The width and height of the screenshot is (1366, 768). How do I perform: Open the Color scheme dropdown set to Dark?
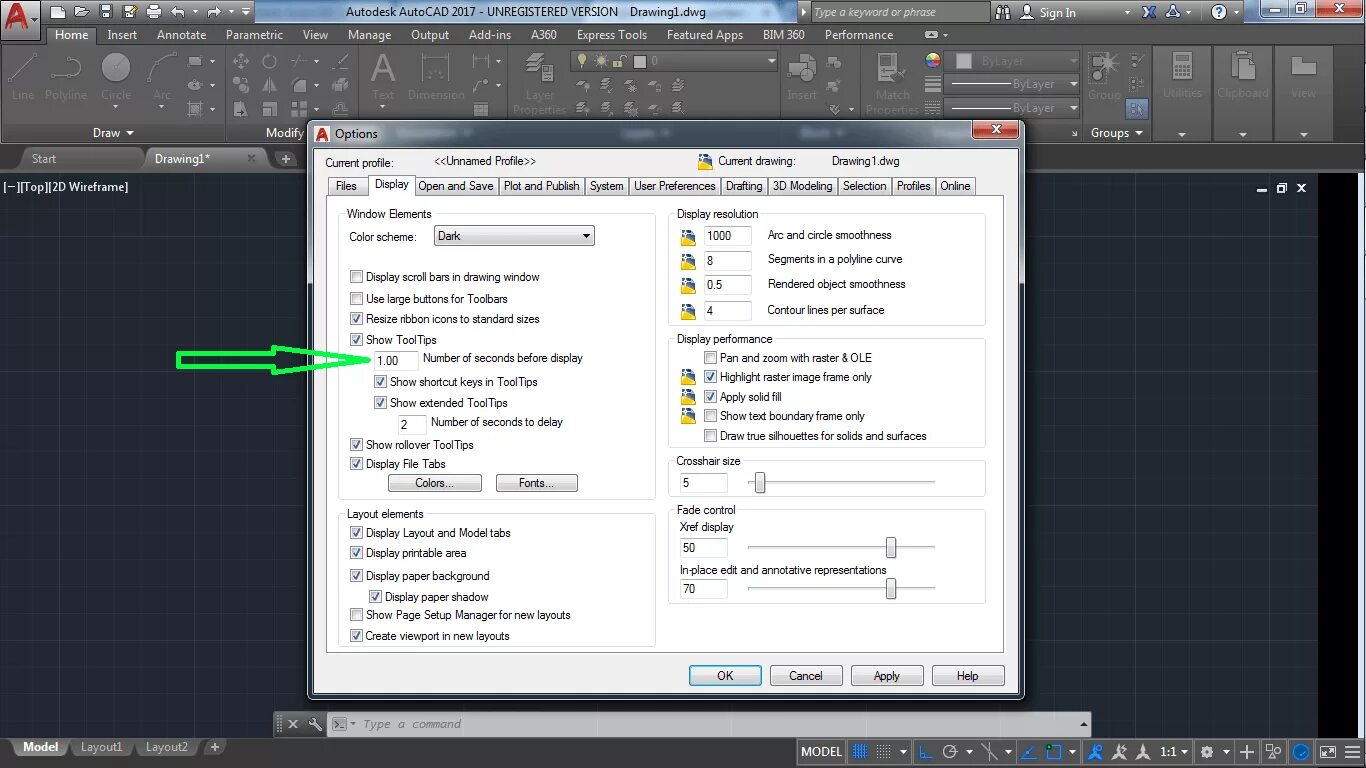click(x=514, y=236)
